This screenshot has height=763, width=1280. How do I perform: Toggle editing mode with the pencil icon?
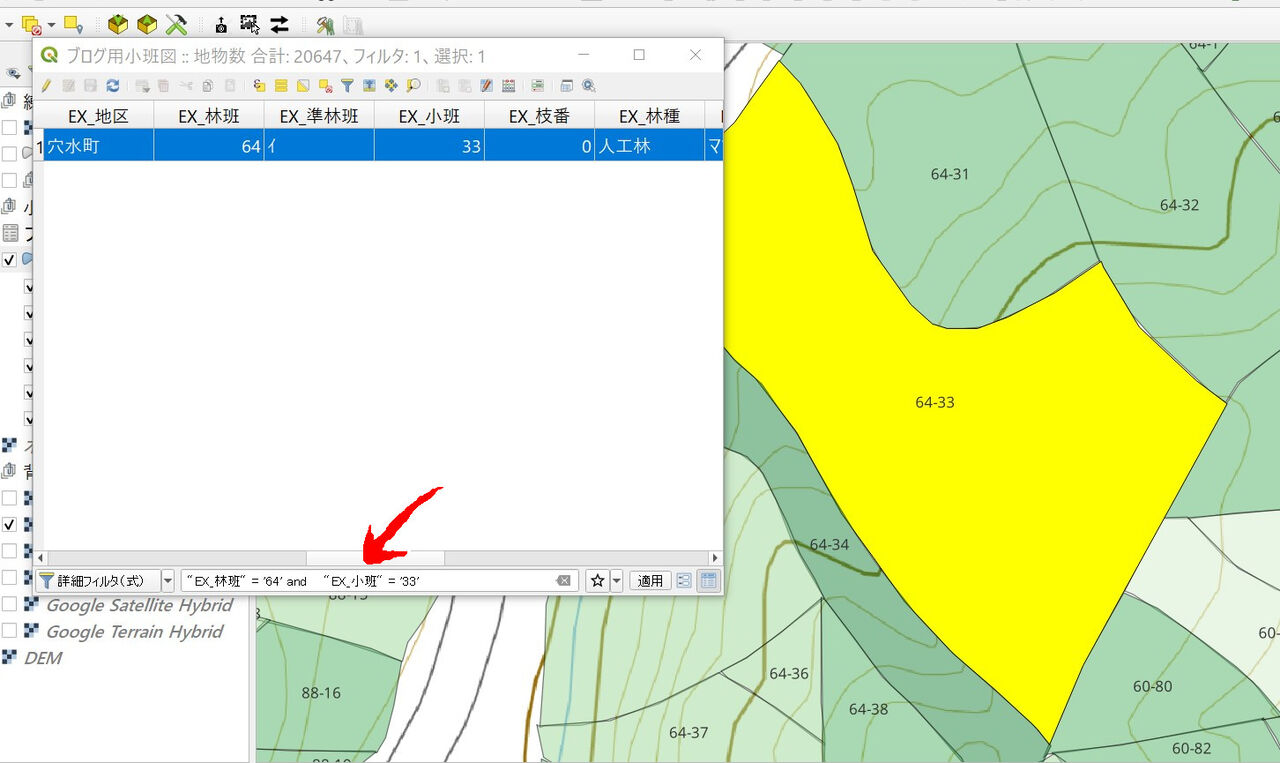(46, 86)
